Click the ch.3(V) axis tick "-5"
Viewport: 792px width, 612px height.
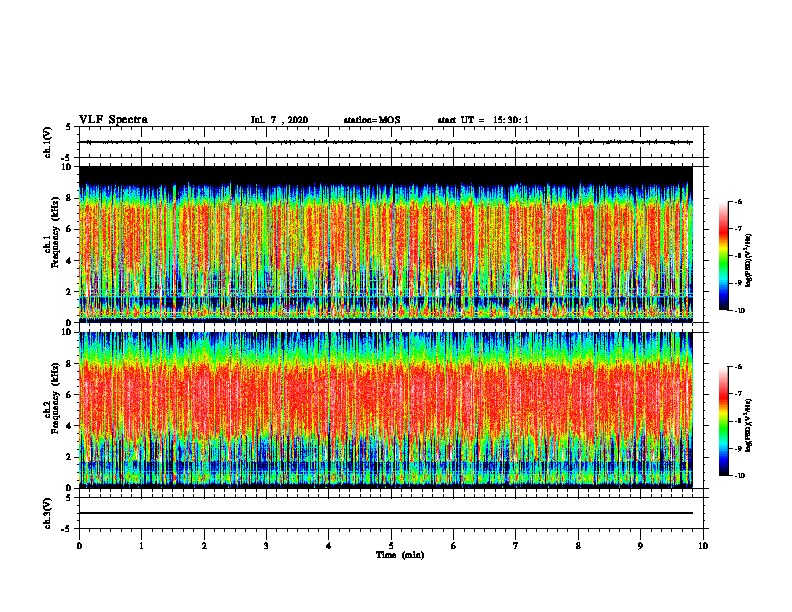click(x=67, y=529)
